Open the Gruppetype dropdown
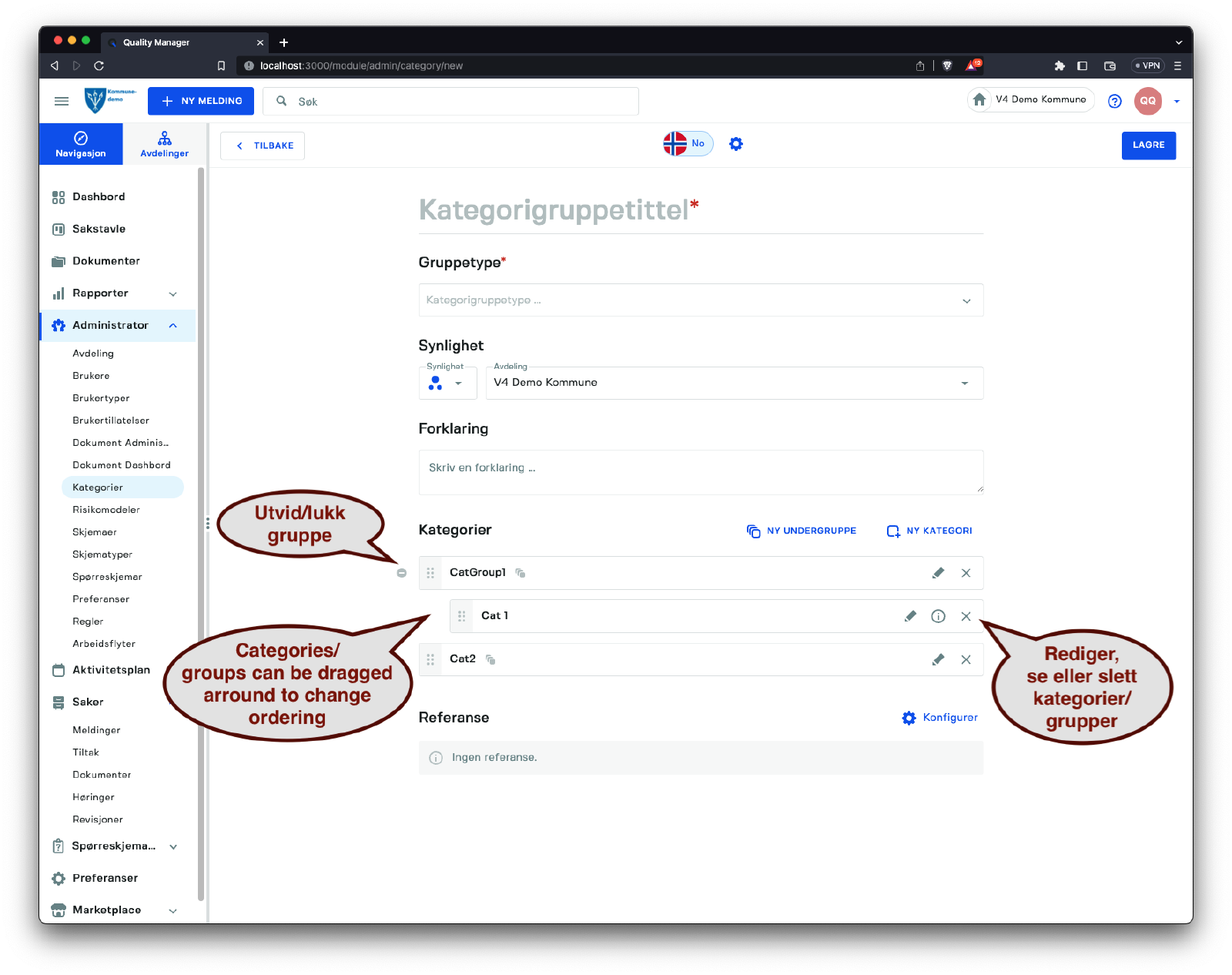The image size is (1232, 975). click(701, 300)
